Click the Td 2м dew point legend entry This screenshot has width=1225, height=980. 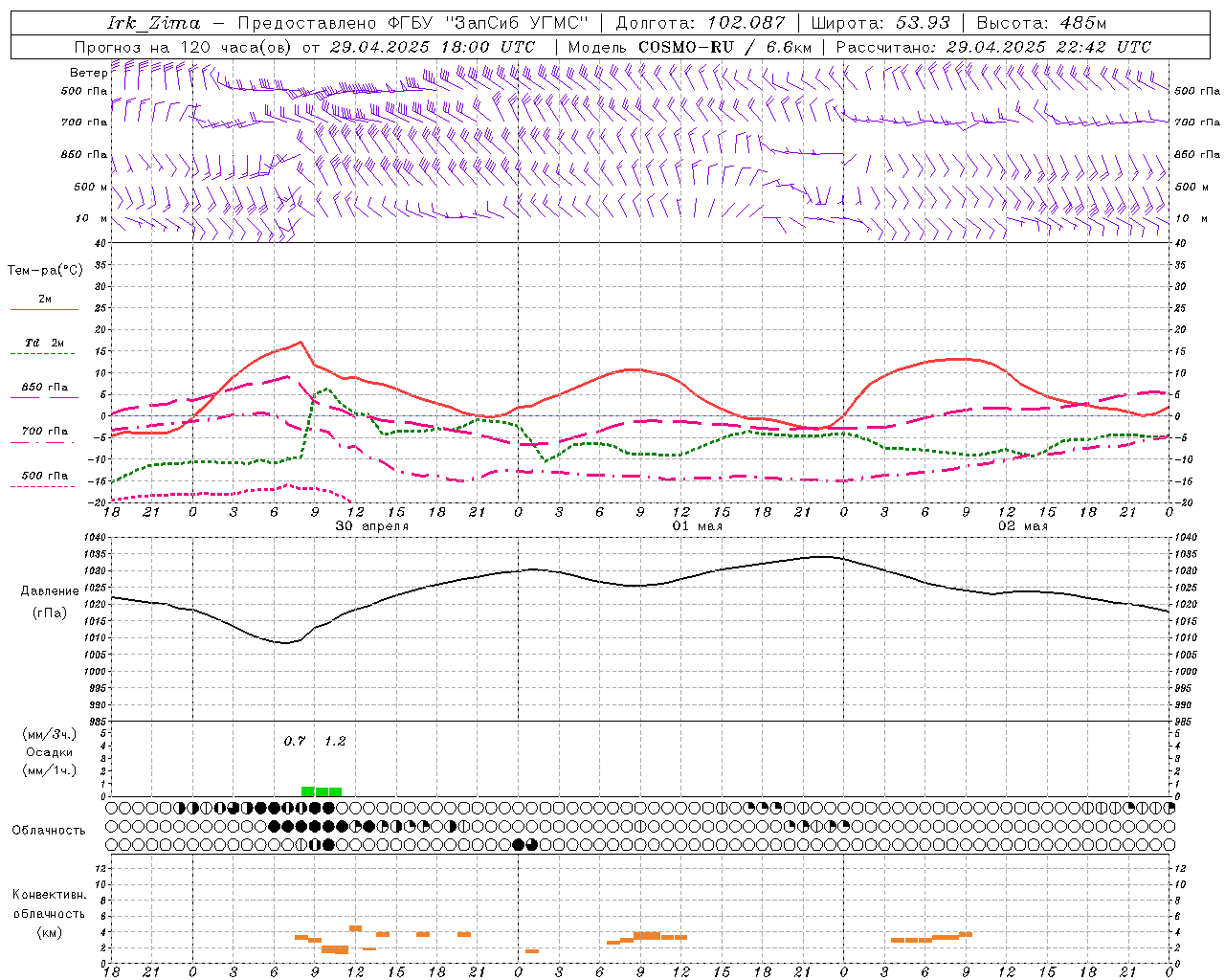click(x=45, y=343)
